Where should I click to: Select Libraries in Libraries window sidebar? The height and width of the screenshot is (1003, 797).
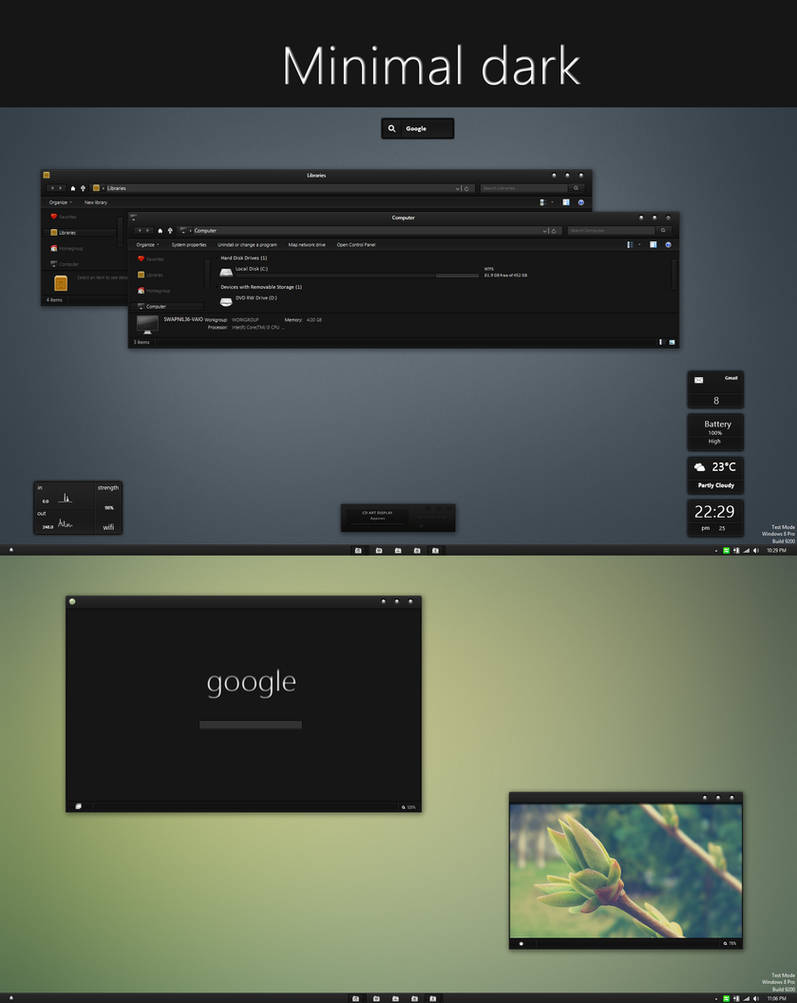64,232
